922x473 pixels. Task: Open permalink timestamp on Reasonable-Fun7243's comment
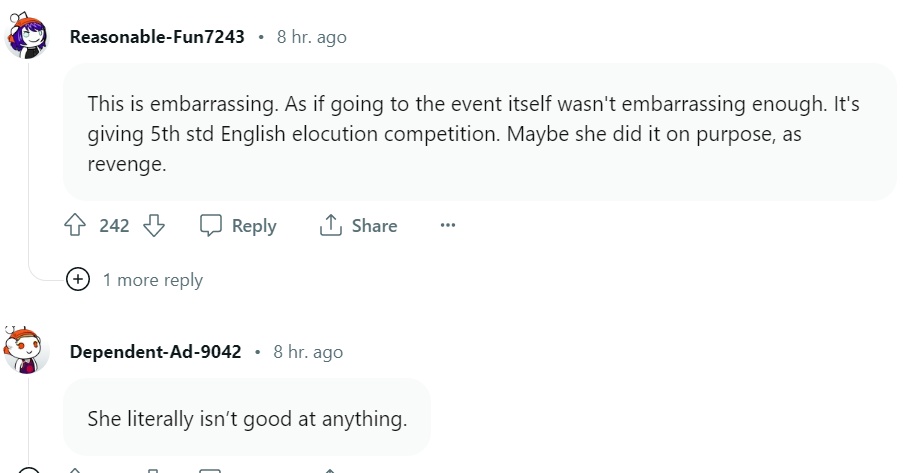pos(312,37)
